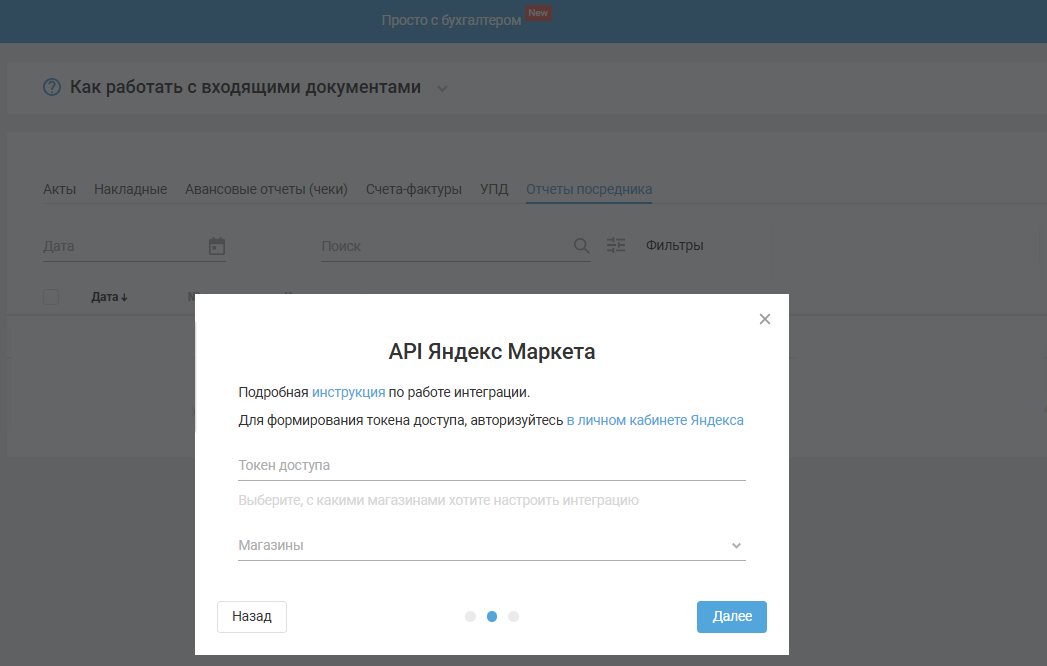
Task: Go to first step dot in dialog
Action: click(x=470, y=617)
